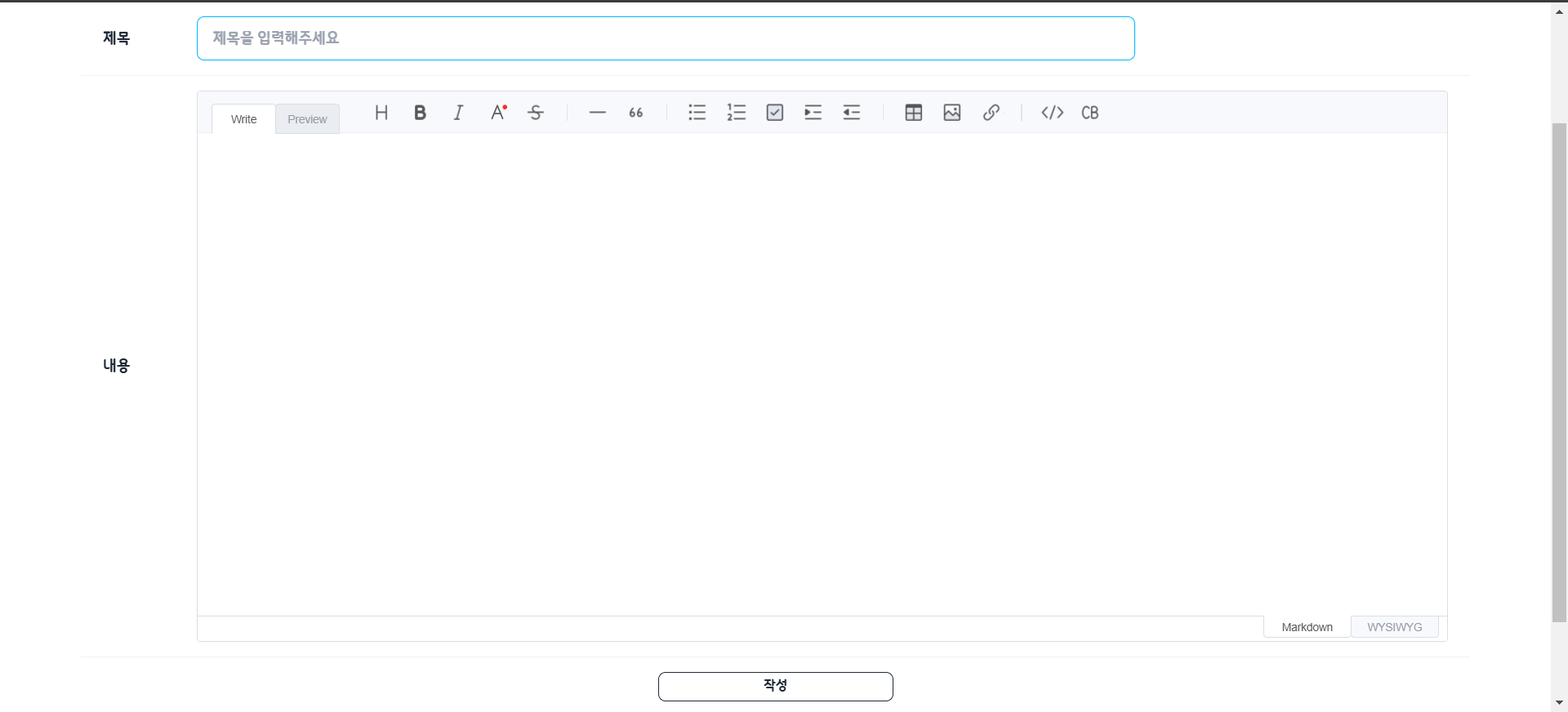Select Markdown editing mode
Image resolution: width=1568 pixels, height=712 pixels.
[1307, 627]
